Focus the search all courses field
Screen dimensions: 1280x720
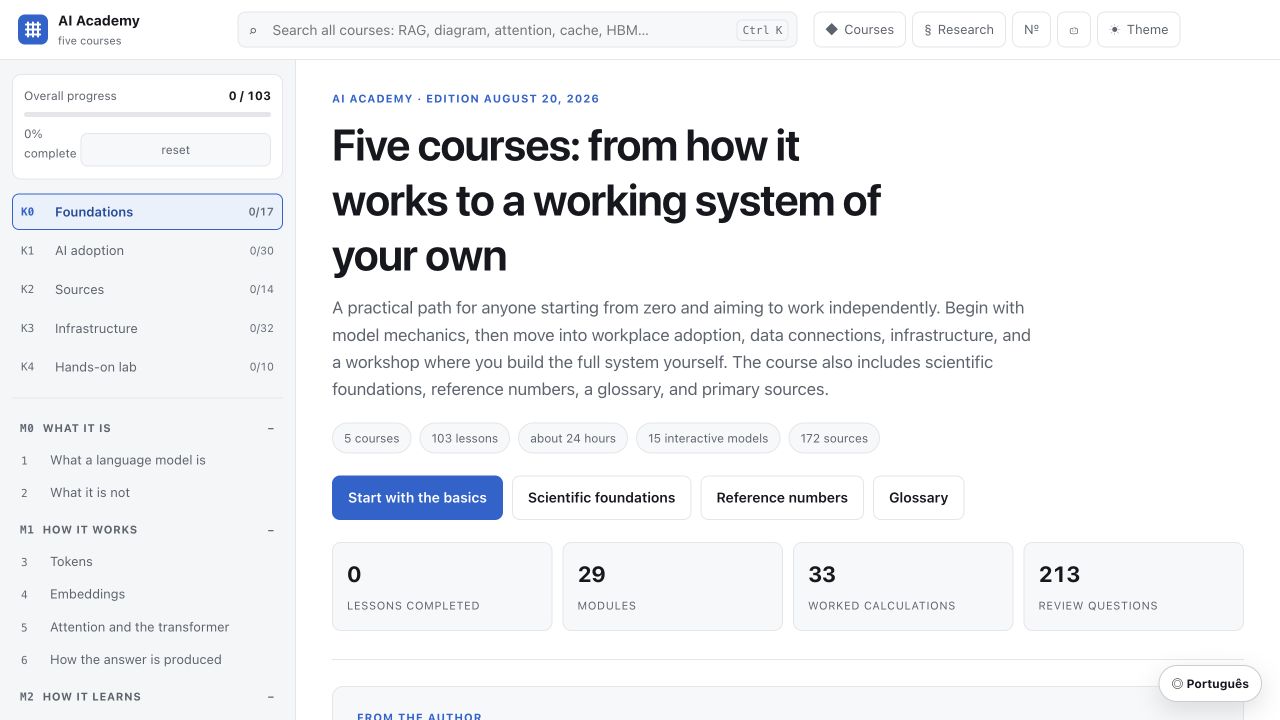coord(517,30)
